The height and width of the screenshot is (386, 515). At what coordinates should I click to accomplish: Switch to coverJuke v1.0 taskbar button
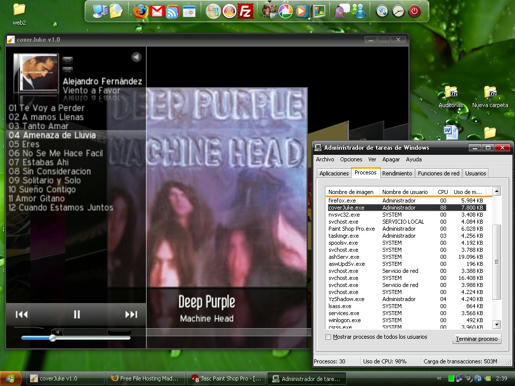pyautogui.click(x=65, y=379)
